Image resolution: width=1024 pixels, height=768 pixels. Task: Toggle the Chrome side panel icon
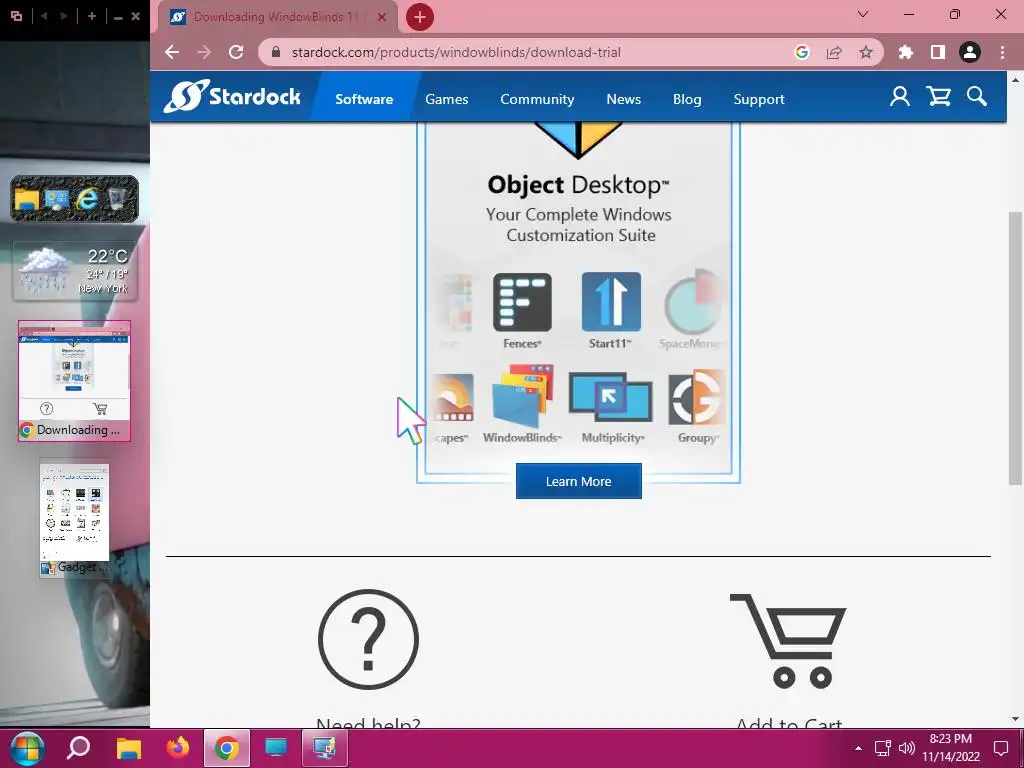[938, 52]
